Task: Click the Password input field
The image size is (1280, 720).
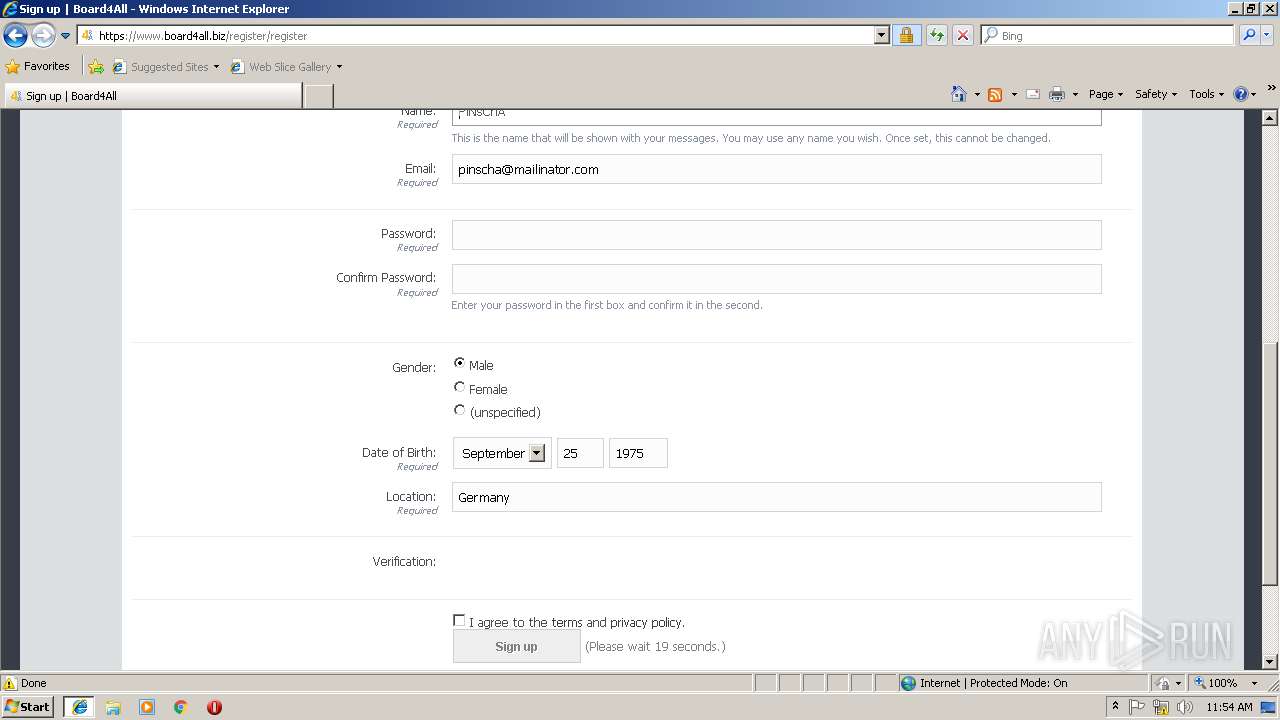Action: click(x=776, y=235)
